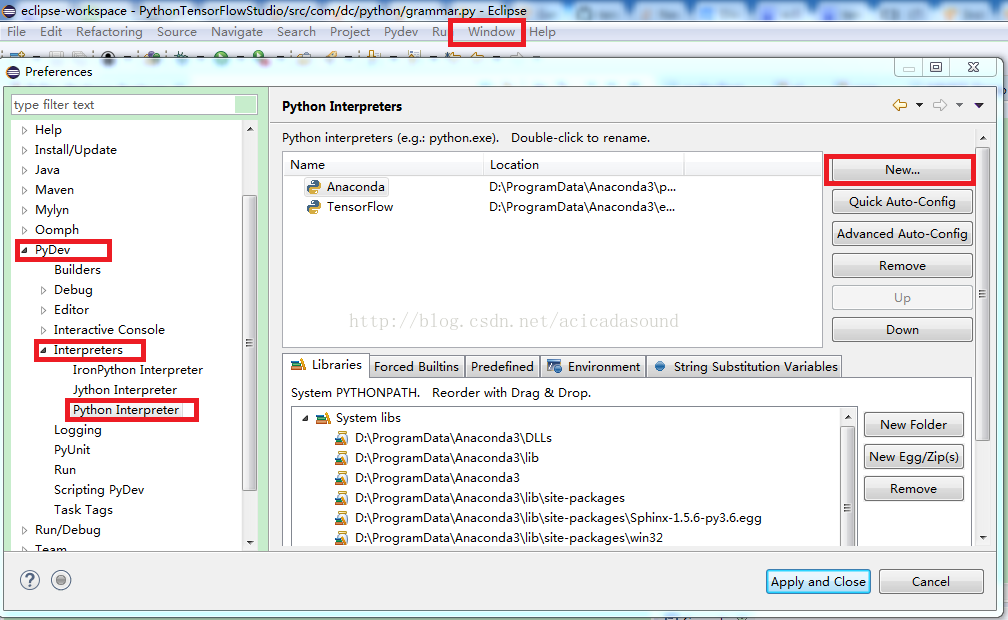Image resolution: width=1008 pixels, height=620 pixels.
Task: Click Quick Auto-Config button
Action: (x=902, y=202)
